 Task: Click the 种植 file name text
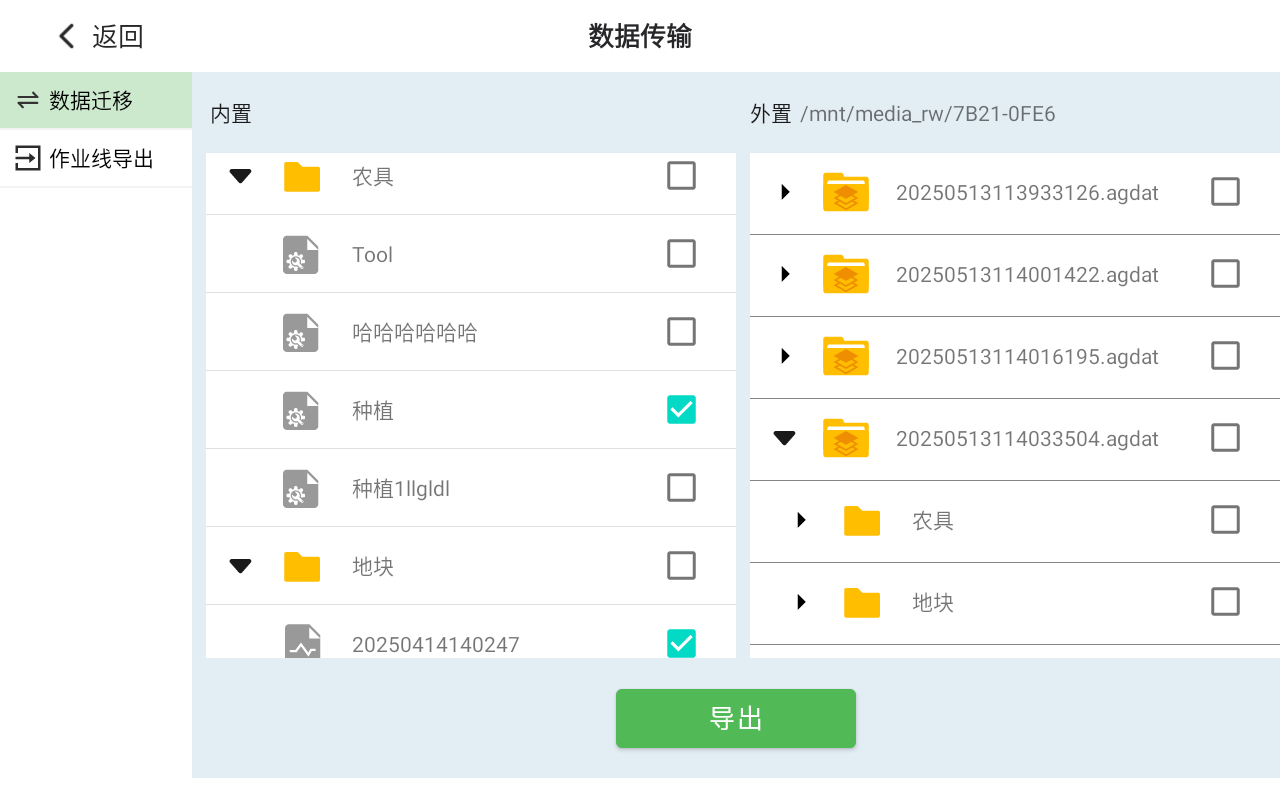tap(373, 411)
